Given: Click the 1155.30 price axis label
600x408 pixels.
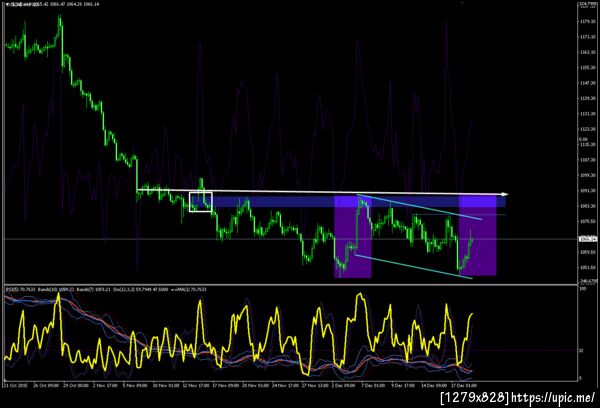Looking at the screenshot, I should [587, 67].
